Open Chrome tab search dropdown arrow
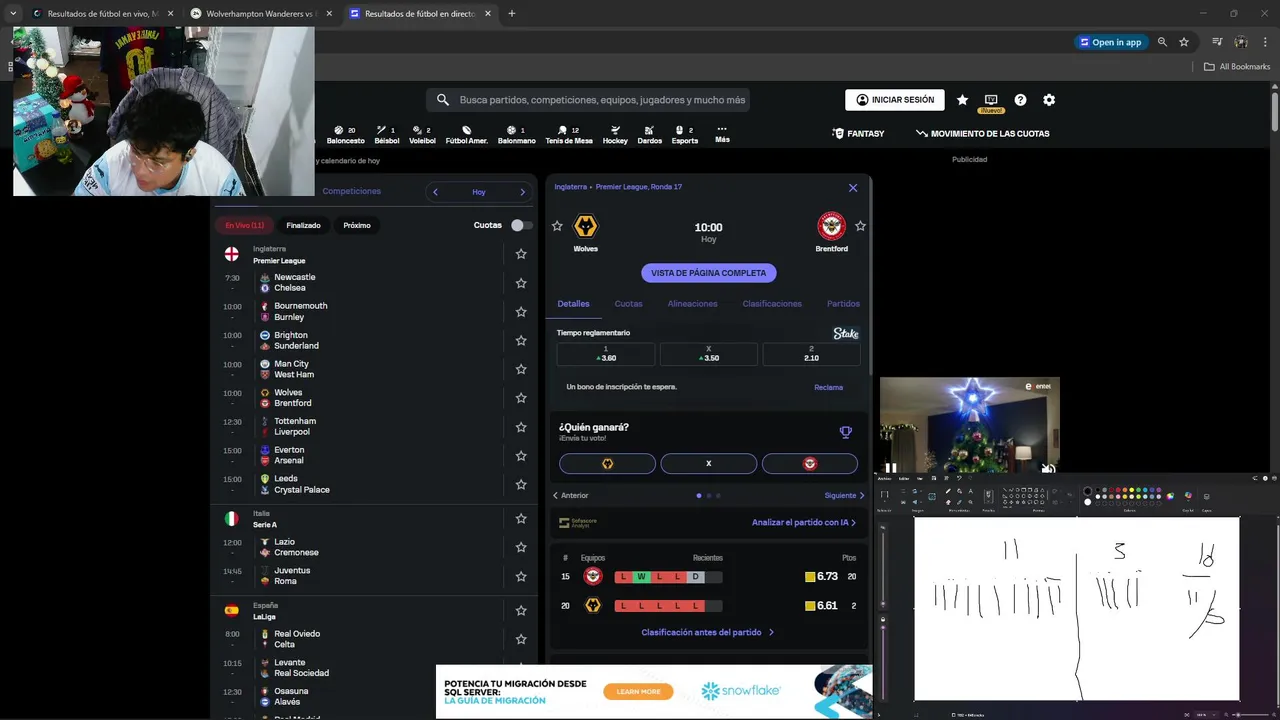Viewport: 1280px width, 720px height. click(13, 13)
